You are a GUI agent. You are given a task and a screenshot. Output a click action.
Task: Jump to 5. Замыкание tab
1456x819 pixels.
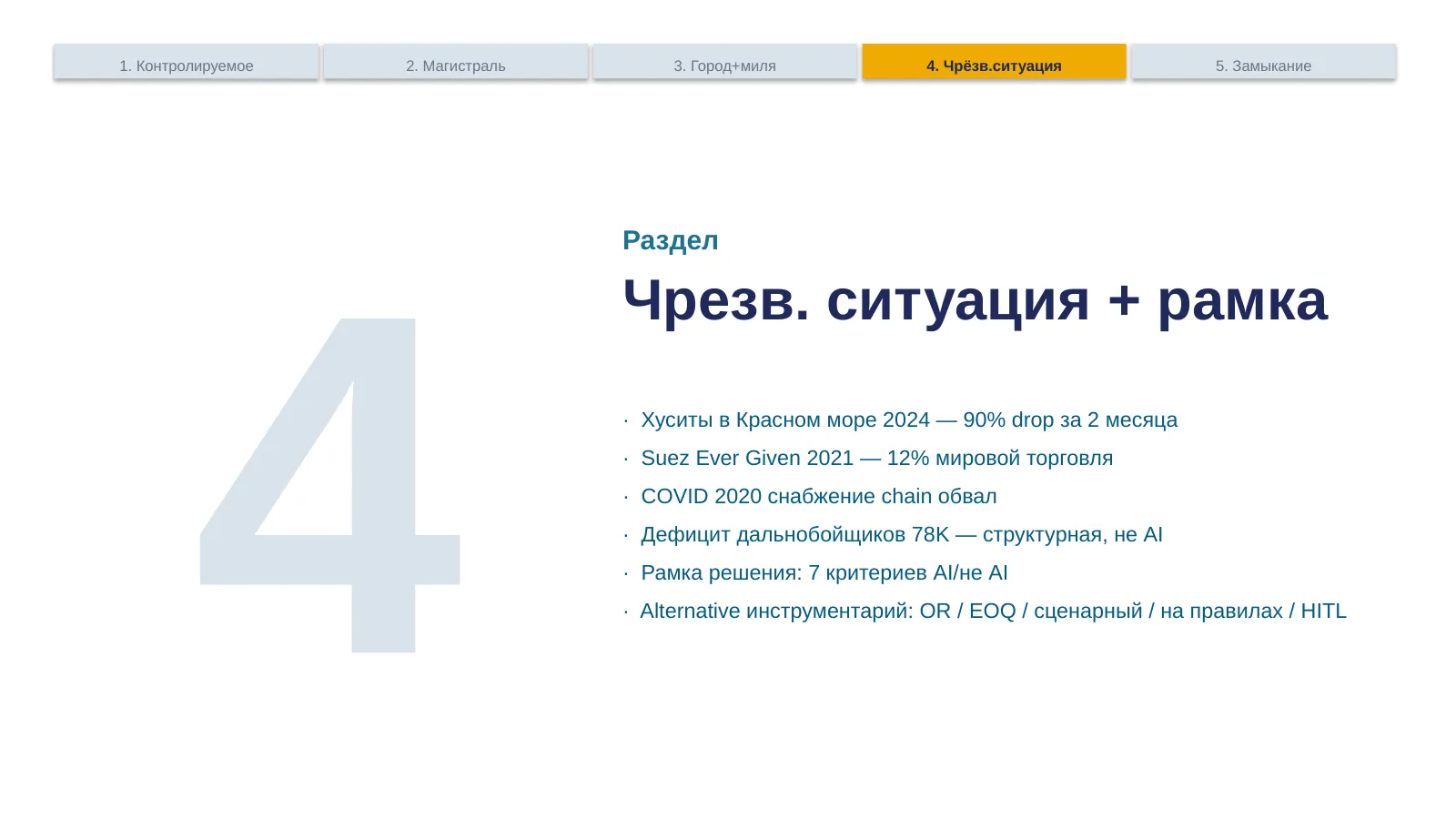(1264, 62)
